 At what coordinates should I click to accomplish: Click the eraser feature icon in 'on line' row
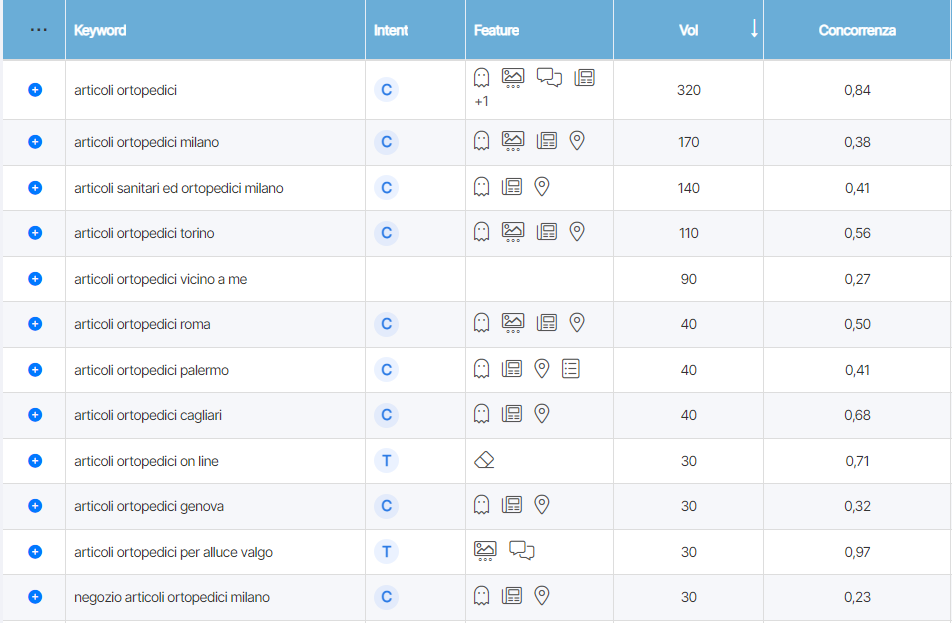[484, 460]
